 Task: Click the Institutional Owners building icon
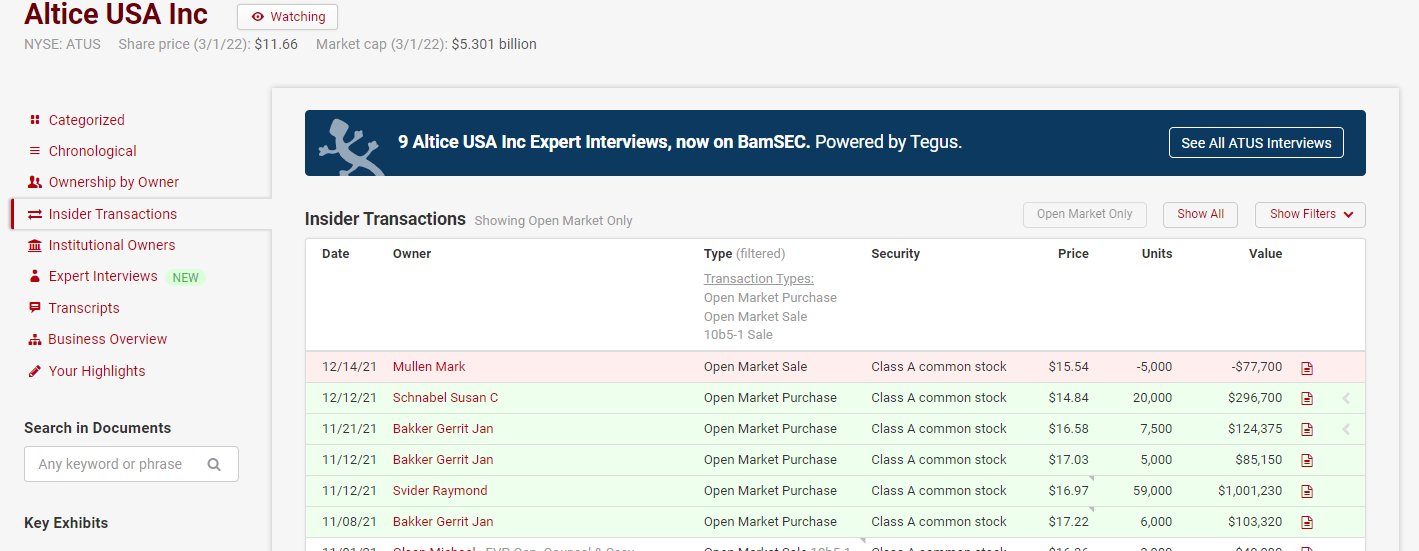35,245
